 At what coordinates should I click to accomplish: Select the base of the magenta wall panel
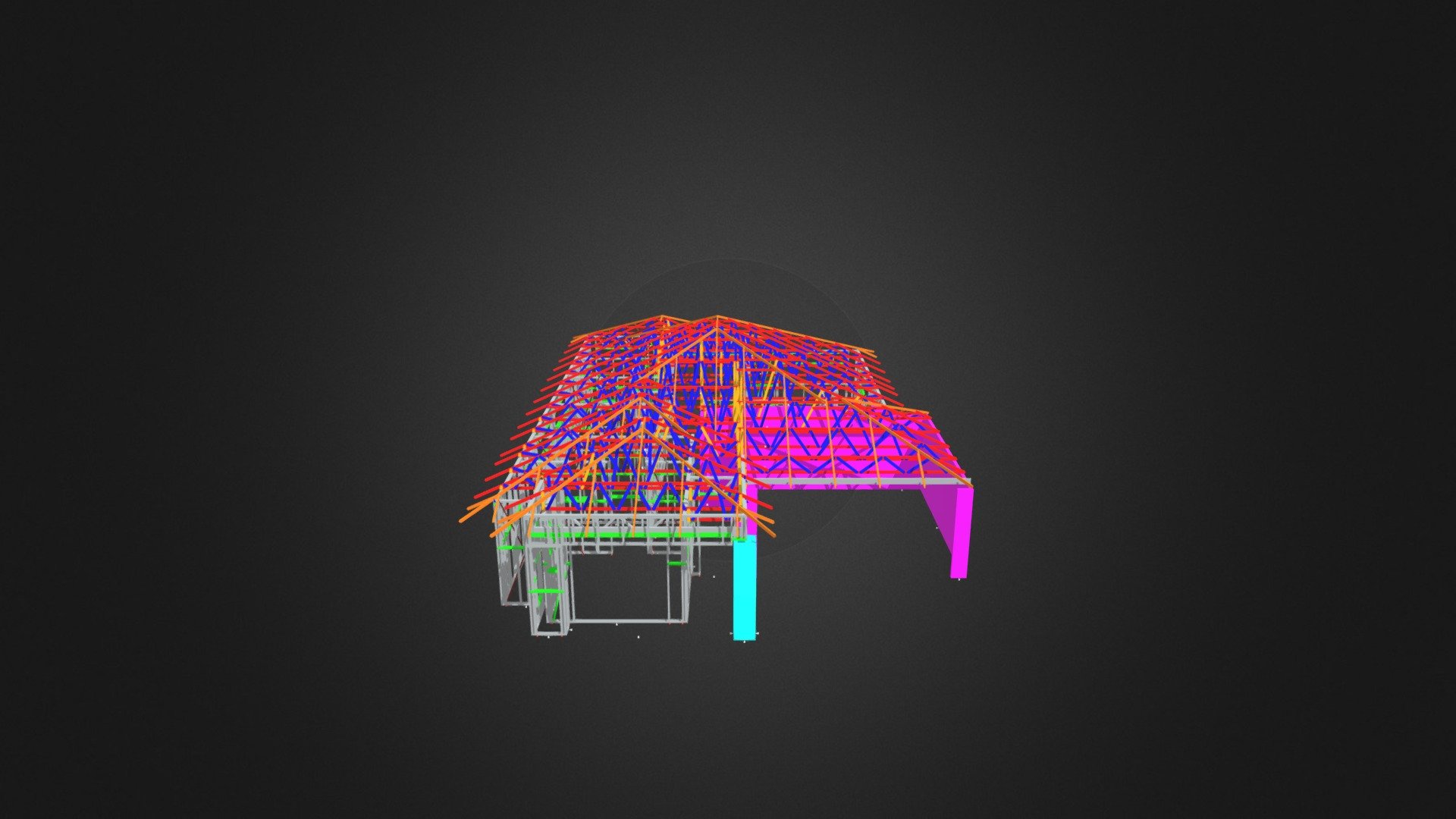[x=959, y=575]
